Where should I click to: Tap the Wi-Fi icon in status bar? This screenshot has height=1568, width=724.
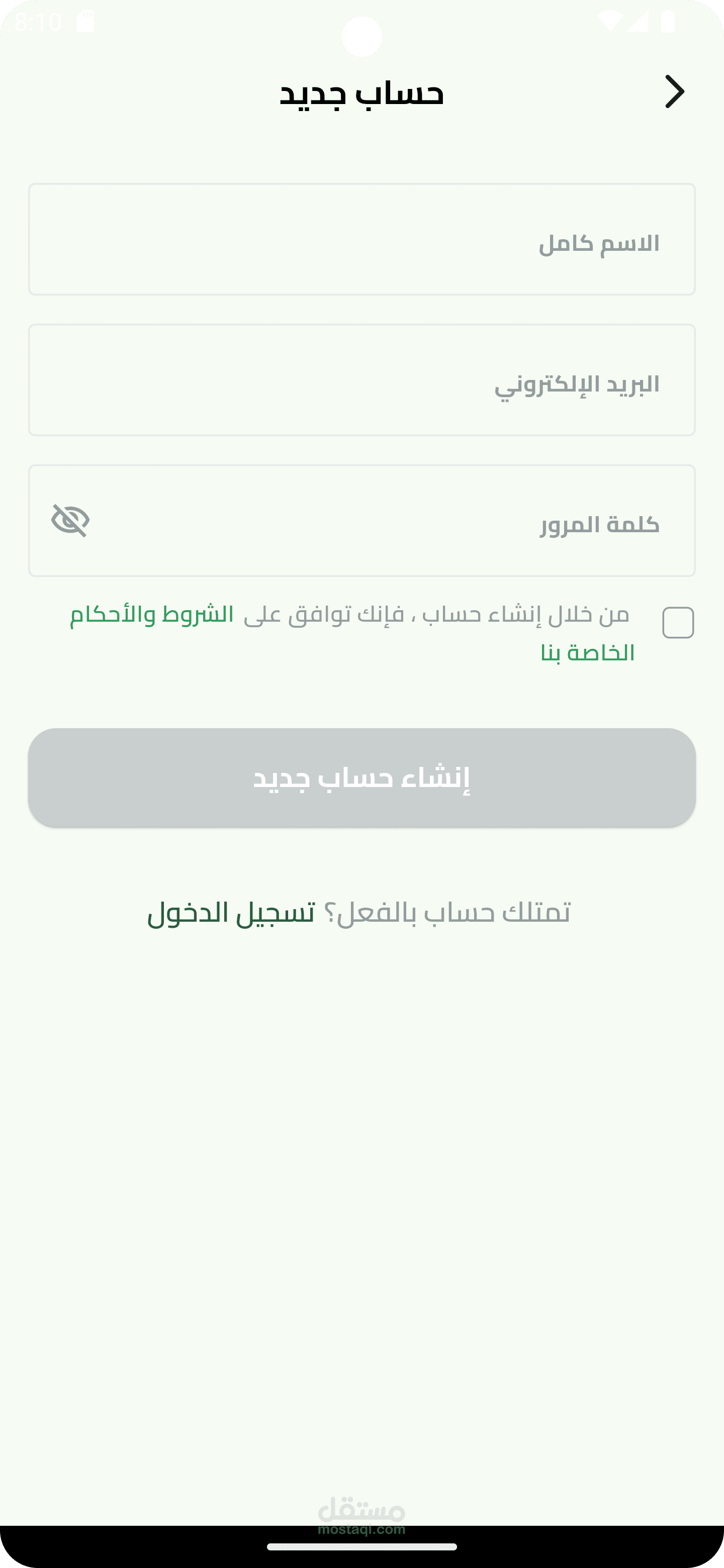(609, 22)
